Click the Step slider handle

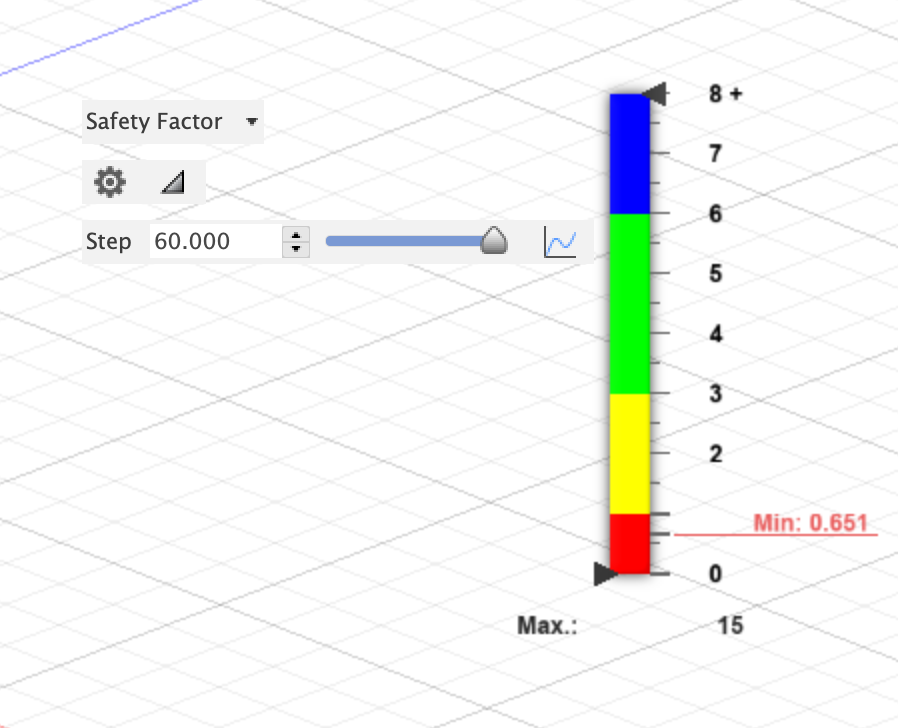[494, 240]
